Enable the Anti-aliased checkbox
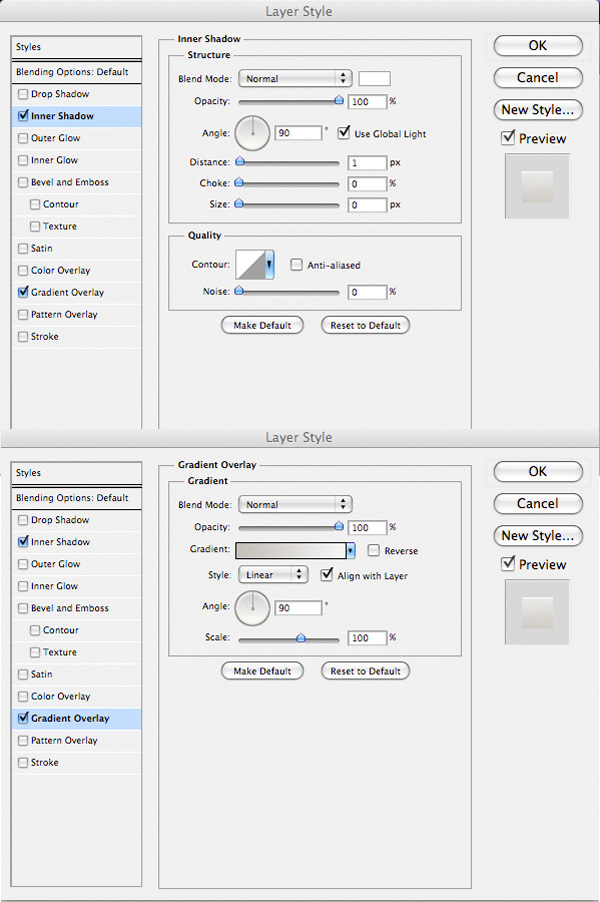Image resolution: width=600 pixels, height=902 pixels. pyautogui.click(x=296, y=265)
